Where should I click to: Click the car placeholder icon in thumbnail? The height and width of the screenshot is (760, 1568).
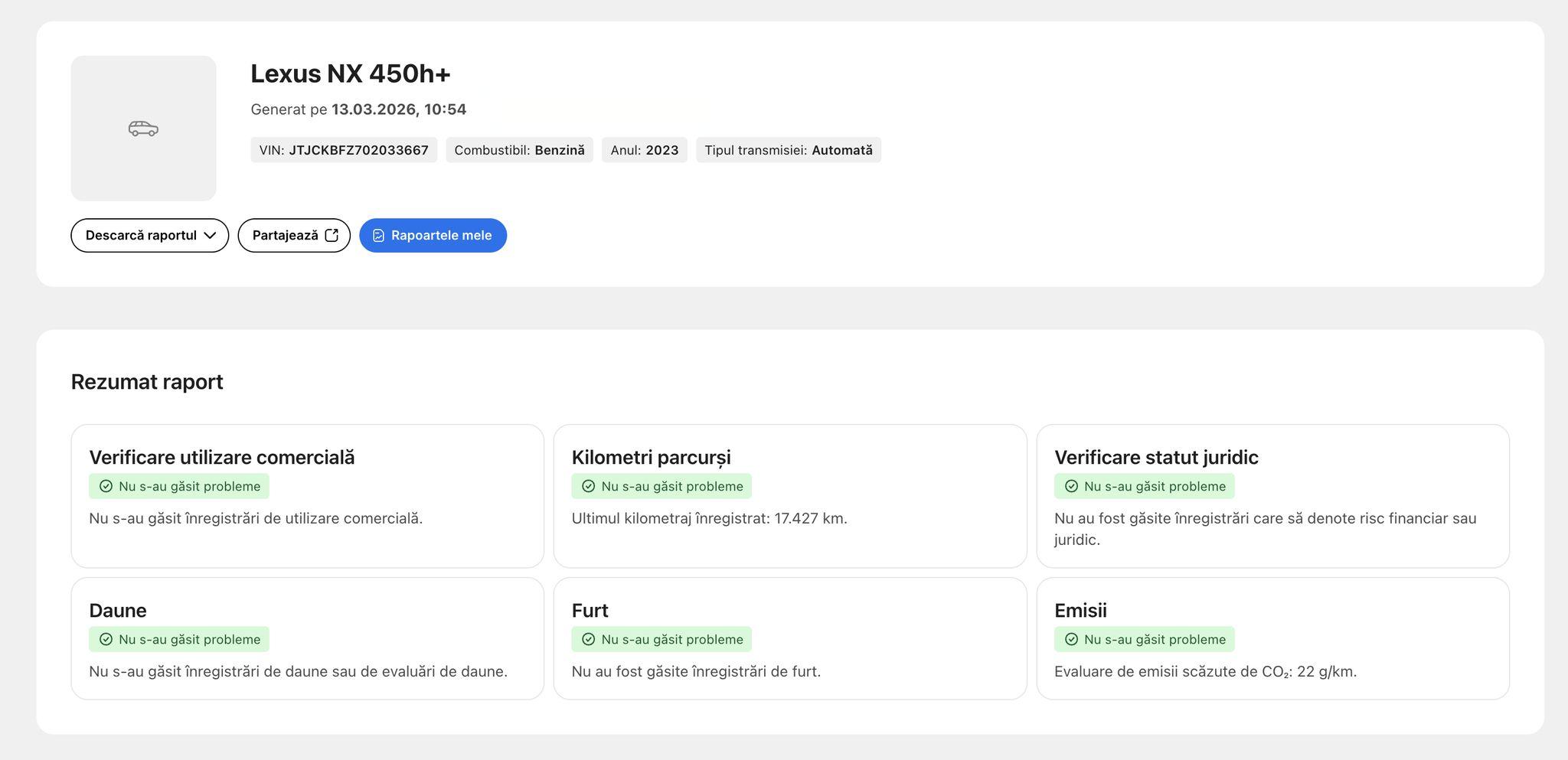tap(143, 129)
